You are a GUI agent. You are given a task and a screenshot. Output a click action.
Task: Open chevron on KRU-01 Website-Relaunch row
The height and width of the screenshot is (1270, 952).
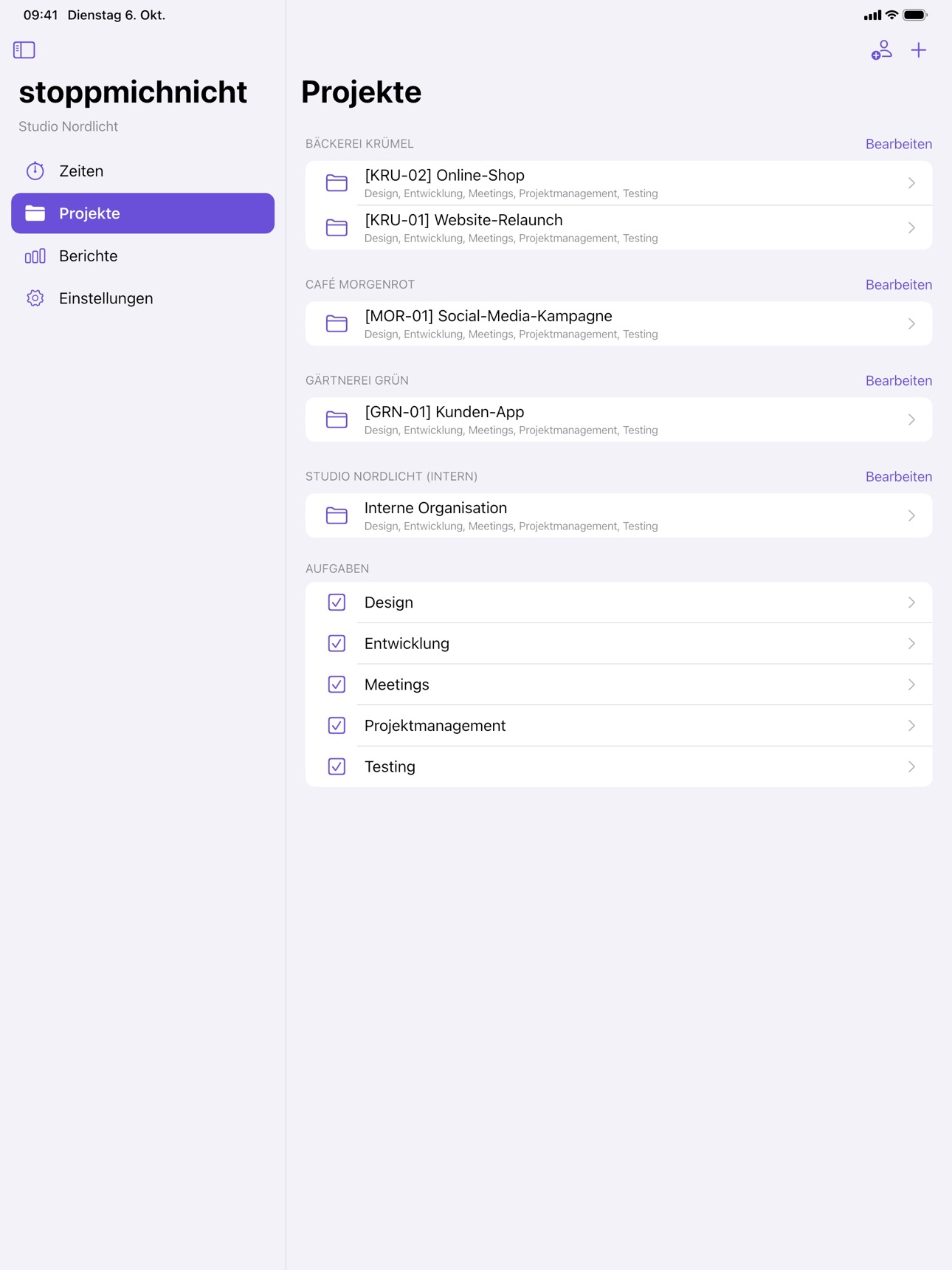pos(911,227)
